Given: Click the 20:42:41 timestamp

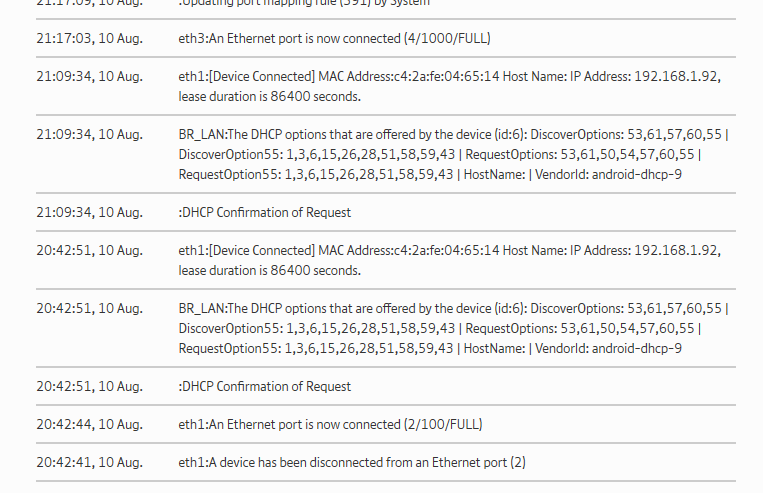Looking at the screenshot, I should (89, 462).
